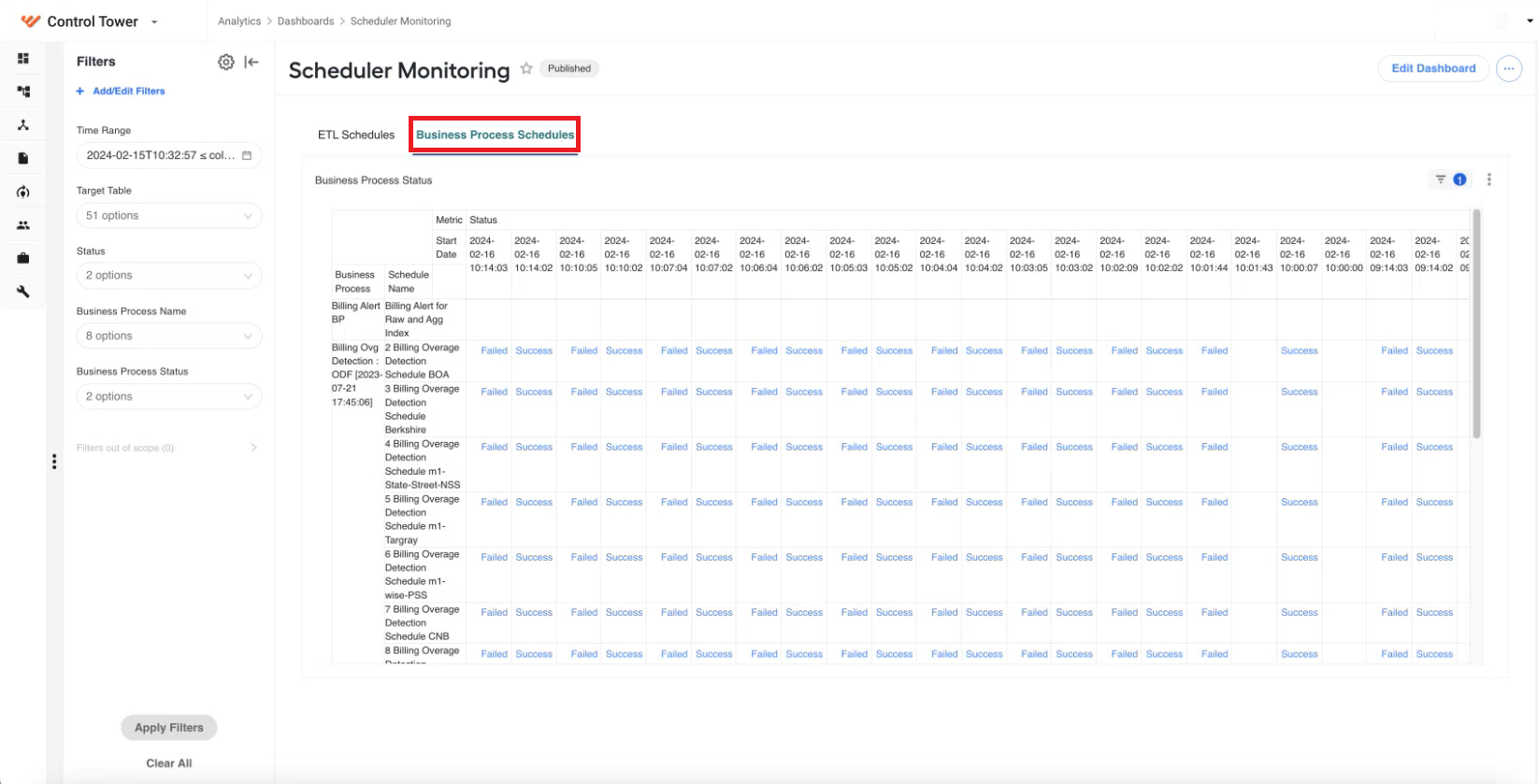1538x784 pixels.
Task: Go to Dashboards breadcrumb
Action: [306, 21]
